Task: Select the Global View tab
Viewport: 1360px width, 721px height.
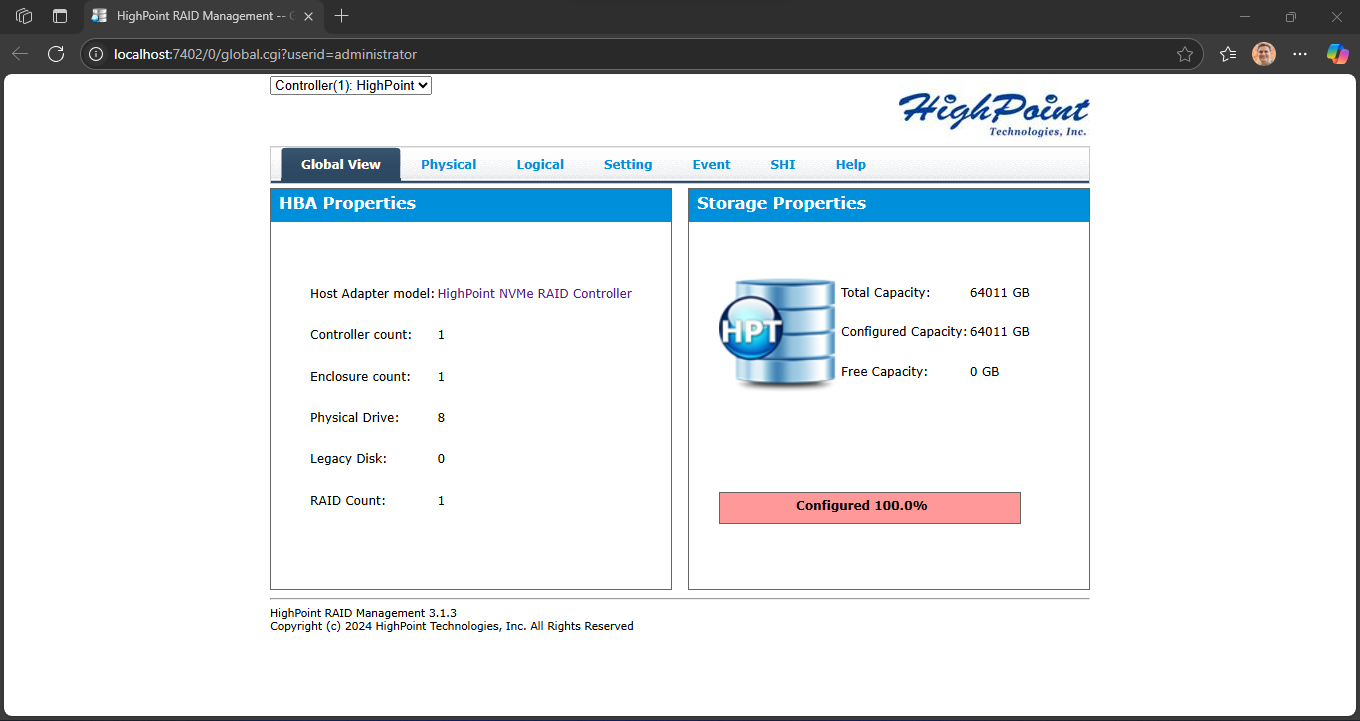Action: click(x=340, y=164)
